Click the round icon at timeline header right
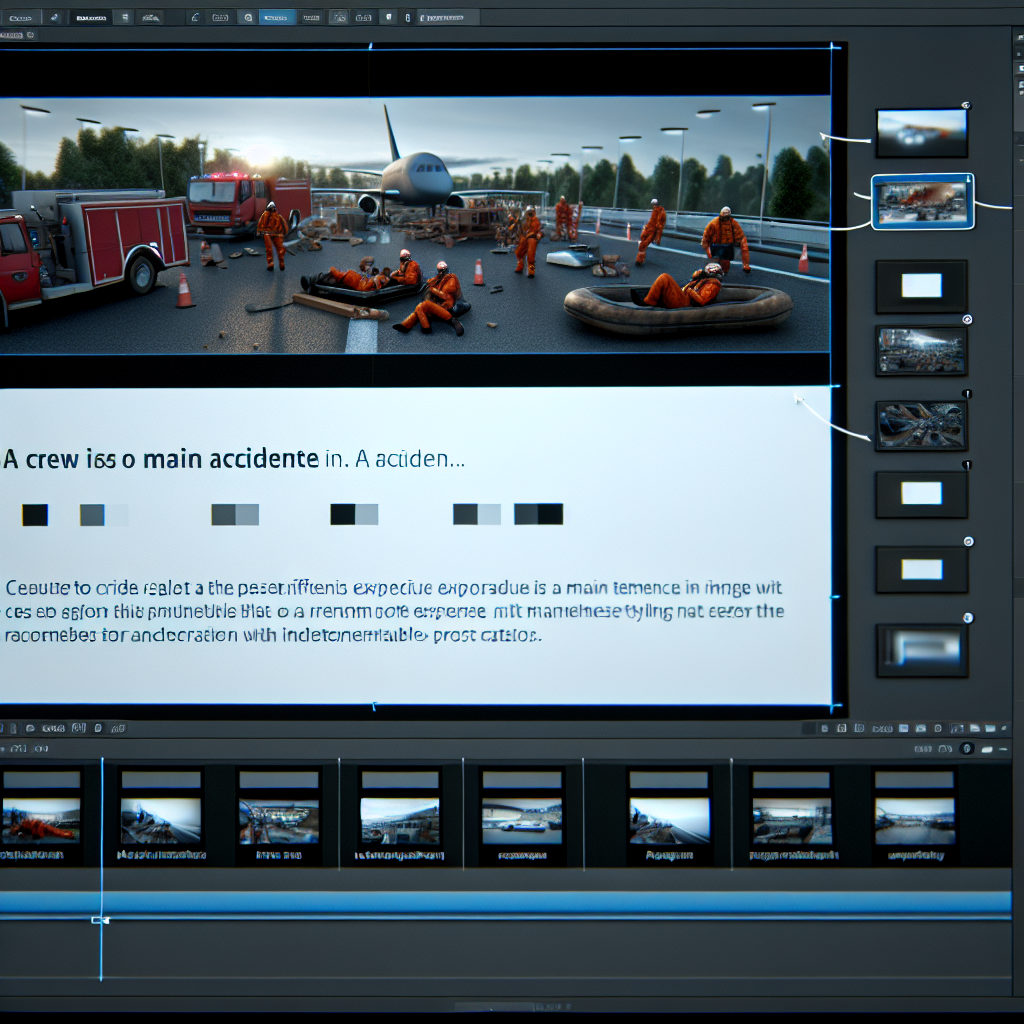 (966, 748)
